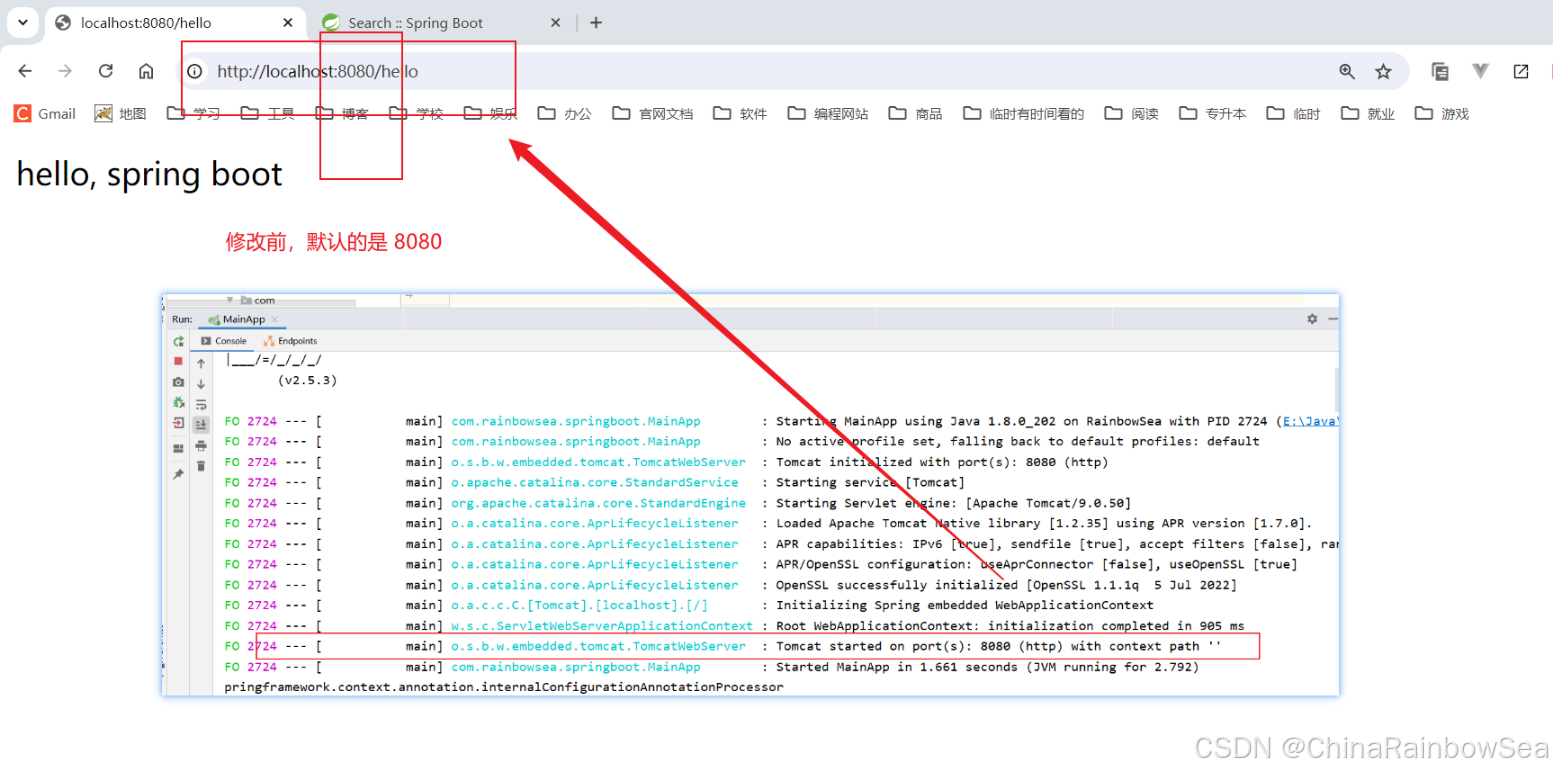This screenshot has width=1553, height=775.
Task: Reload the localhost hello page
Action: click(105, 71)
